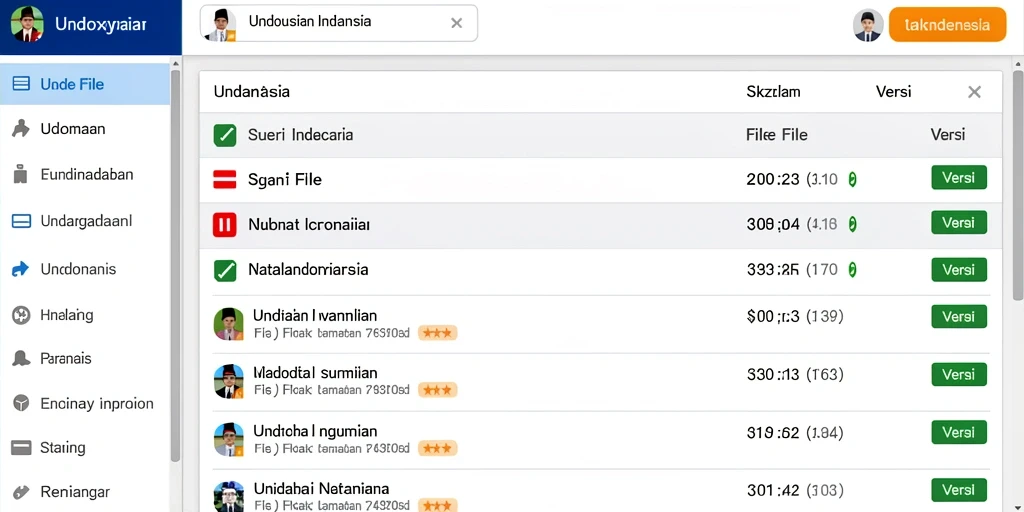The height and width of the screenshot is (512, 1024).
Task: Click the card icon beside Undargadaanl
Action: 21,221
